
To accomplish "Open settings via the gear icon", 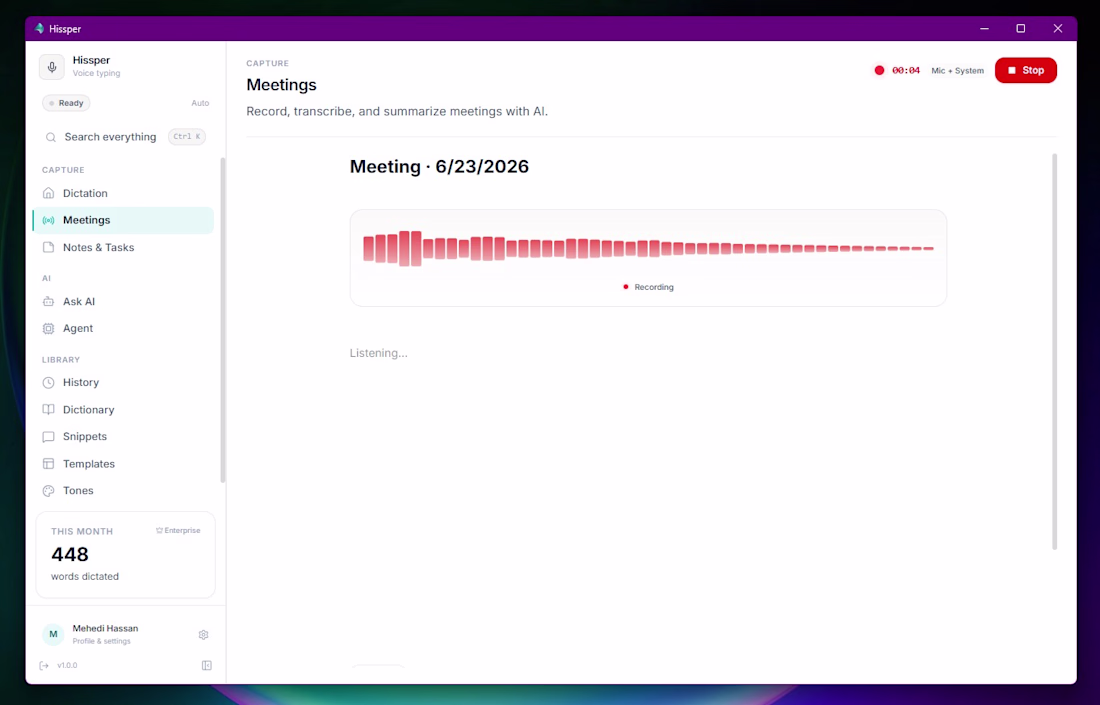I will coord(203,635).
